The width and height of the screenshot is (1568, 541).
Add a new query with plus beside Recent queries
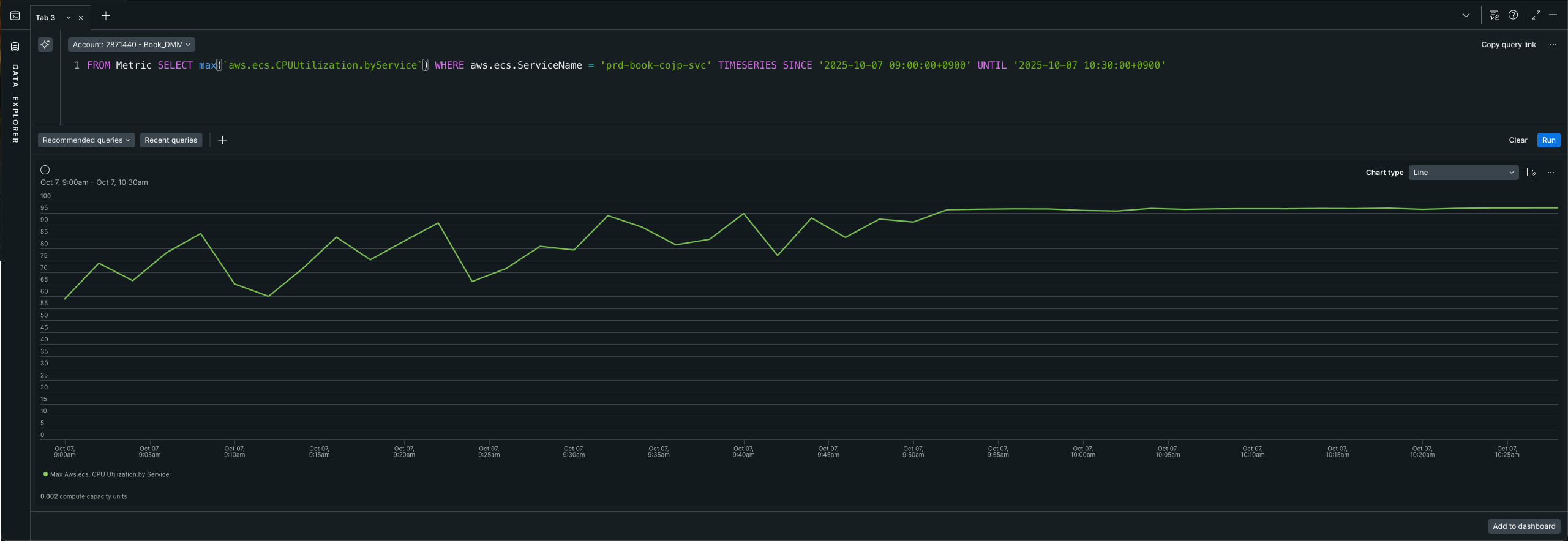(223, 140)
